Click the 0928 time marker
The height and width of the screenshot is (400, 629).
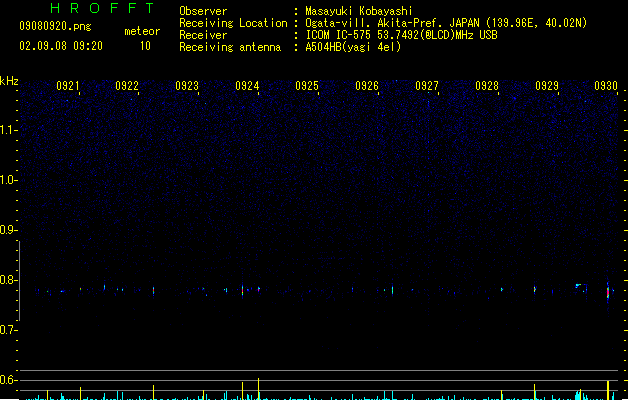pyautogui.click(x=487, y=86)
